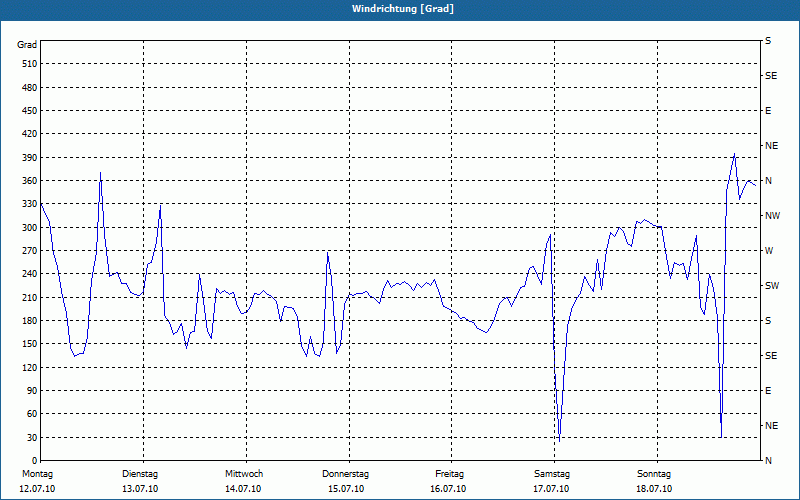
Task: Select the Freitag day label
Action: click(x=449, y=474)
